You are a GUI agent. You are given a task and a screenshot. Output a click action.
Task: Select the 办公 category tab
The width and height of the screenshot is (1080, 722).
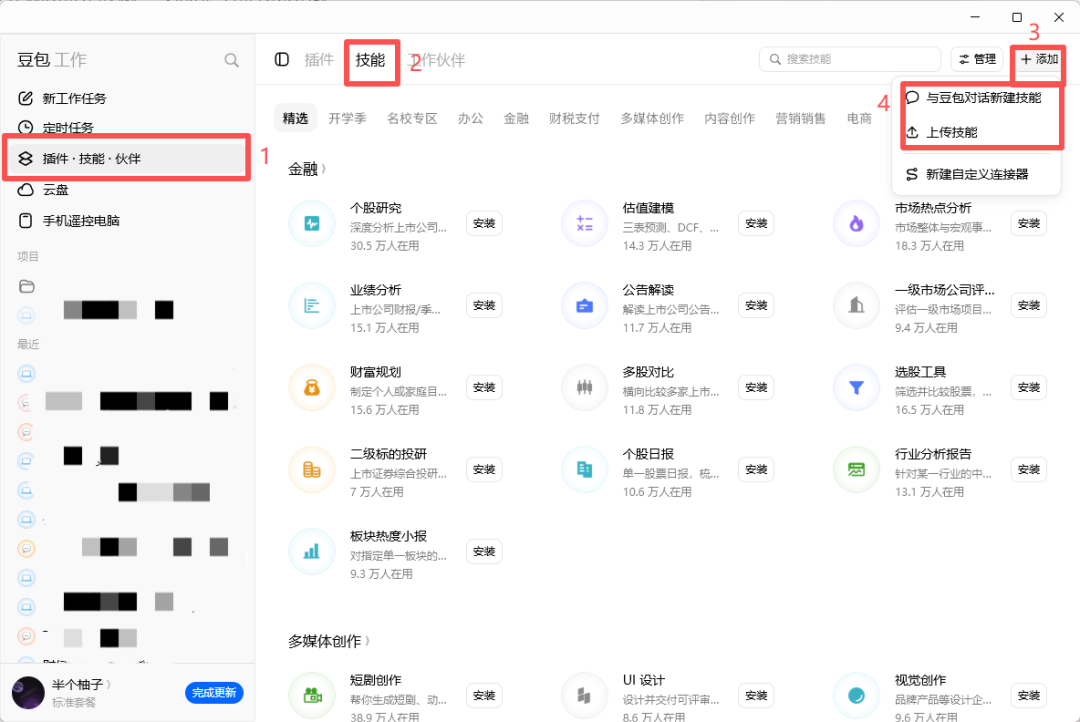[x=470, y=118]
